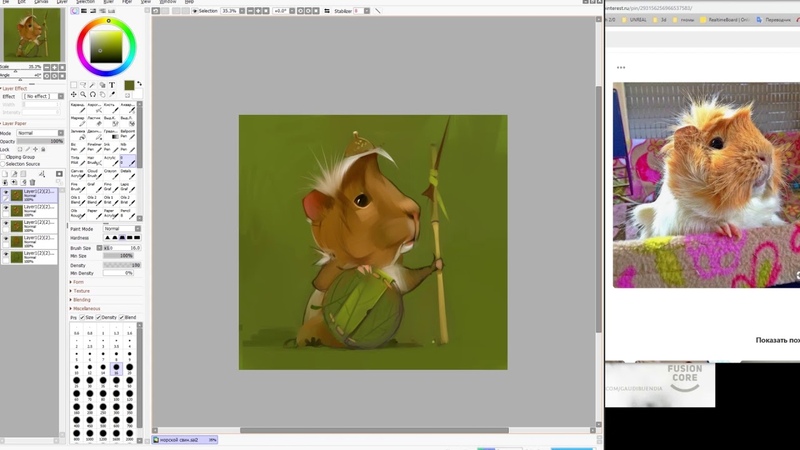Select the Crayon brush
This screenshot has height=450, width=800.
(x=111, y=174)
